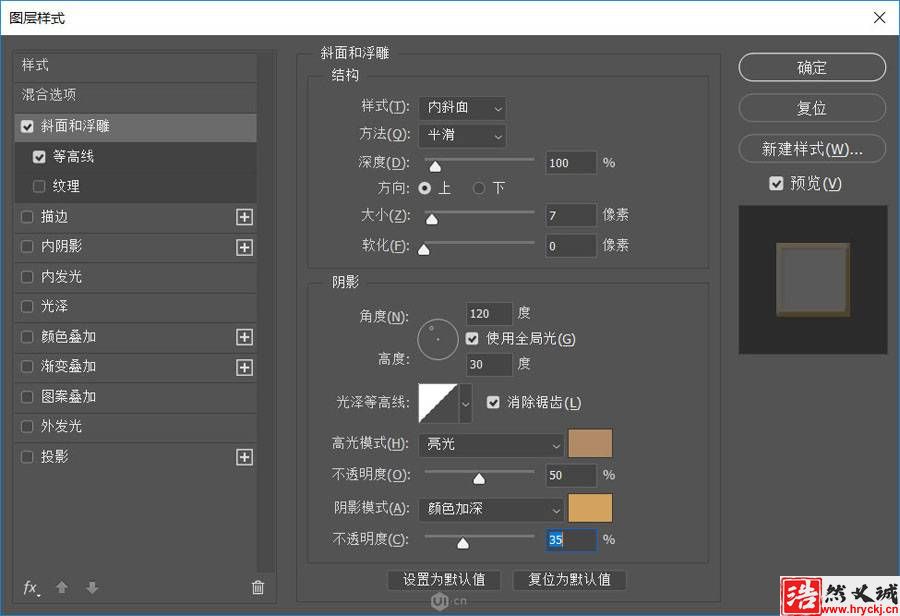Add another 颜色叠加 effect with plus icon
This screenshot has width=900, height=616.
click(245, 337)
